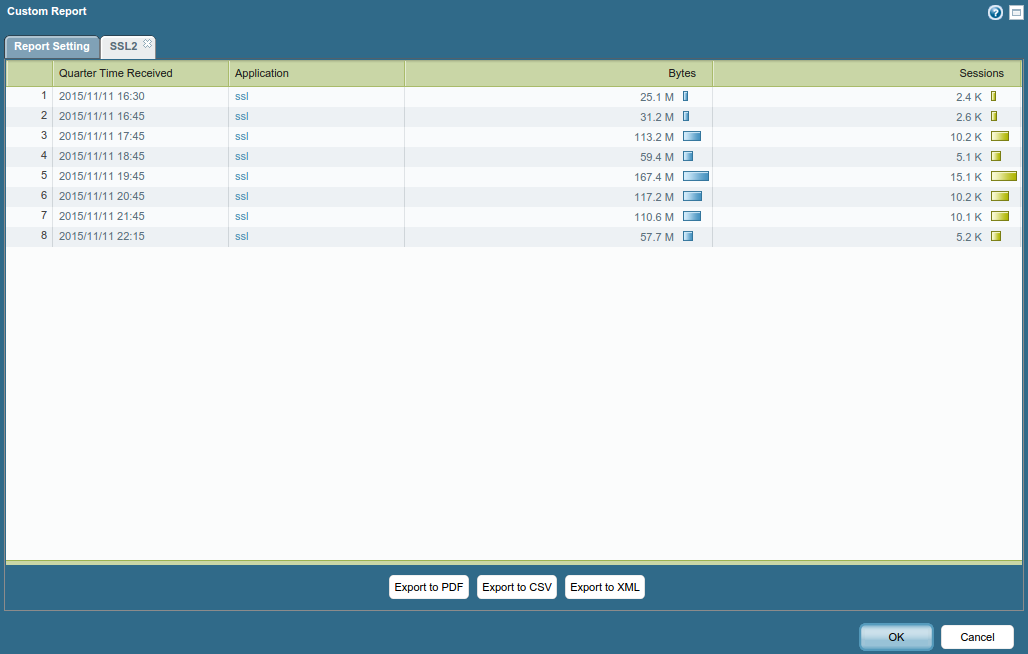
Task: Sort by Quarter Time Received column
Action: tap(116, 73)
